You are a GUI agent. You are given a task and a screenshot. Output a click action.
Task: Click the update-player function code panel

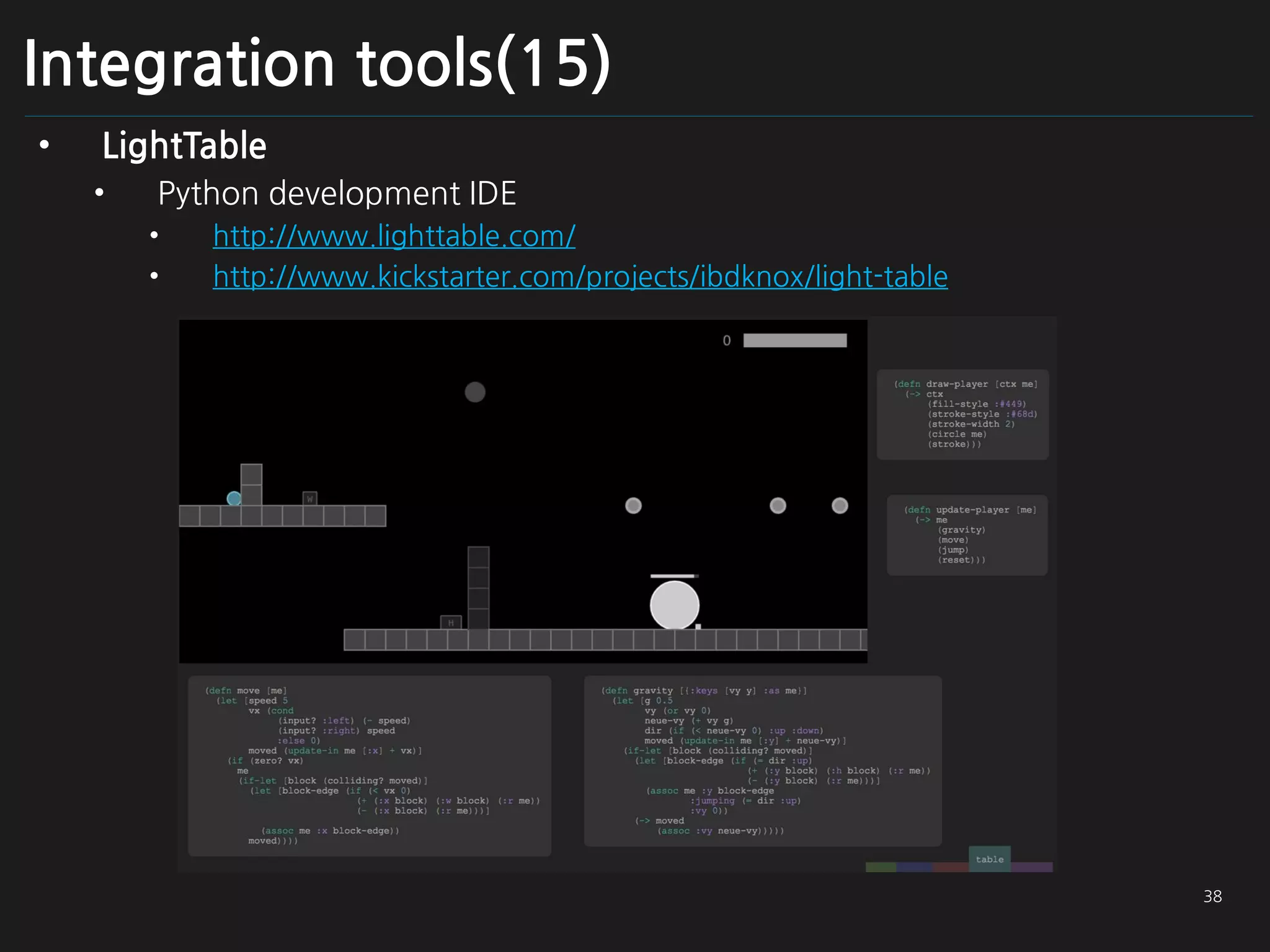(967, 535)
